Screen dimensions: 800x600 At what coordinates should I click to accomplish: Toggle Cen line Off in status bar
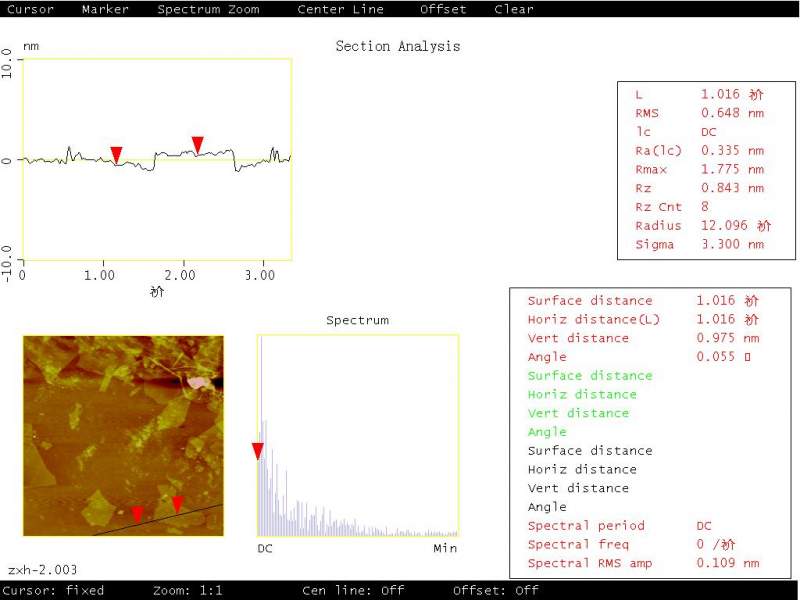coord(353,591)
